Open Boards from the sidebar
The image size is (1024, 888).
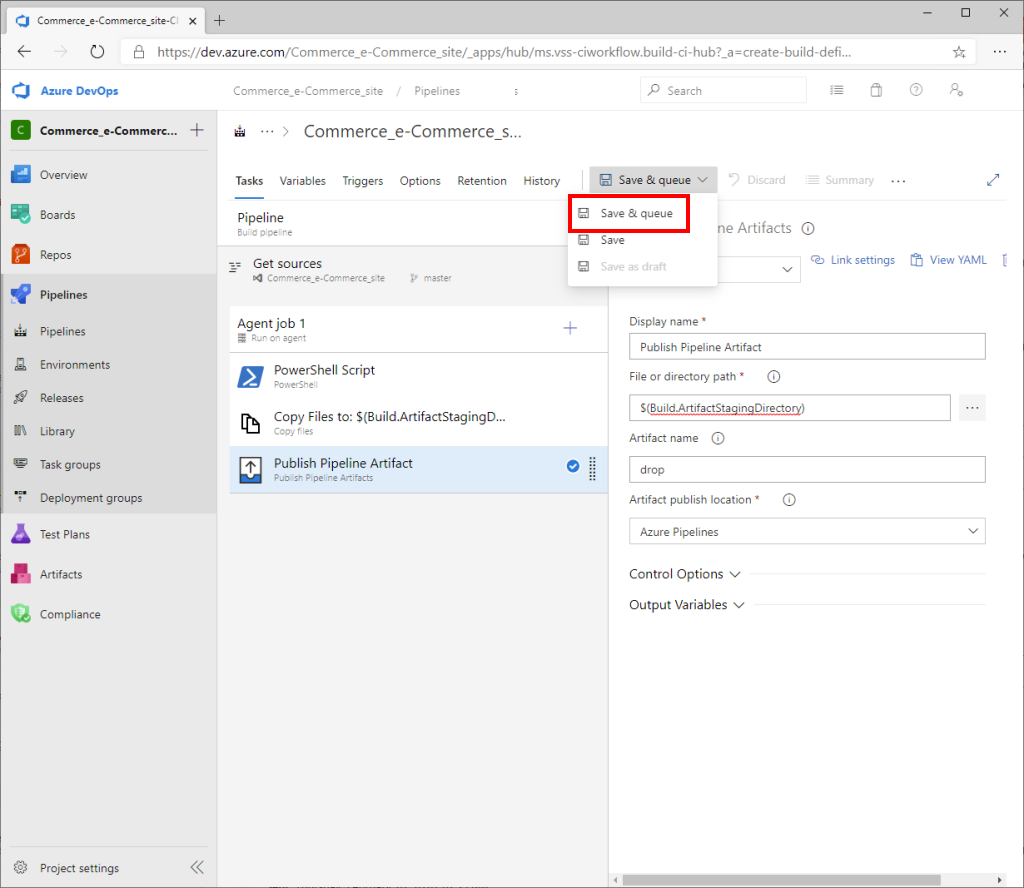[57, 215]
